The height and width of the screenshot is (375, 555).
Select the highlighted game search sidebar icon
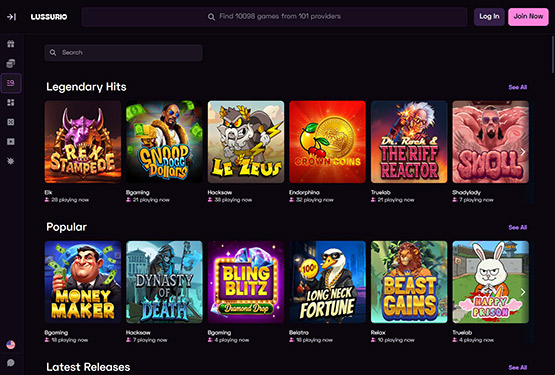coord(11,83)
